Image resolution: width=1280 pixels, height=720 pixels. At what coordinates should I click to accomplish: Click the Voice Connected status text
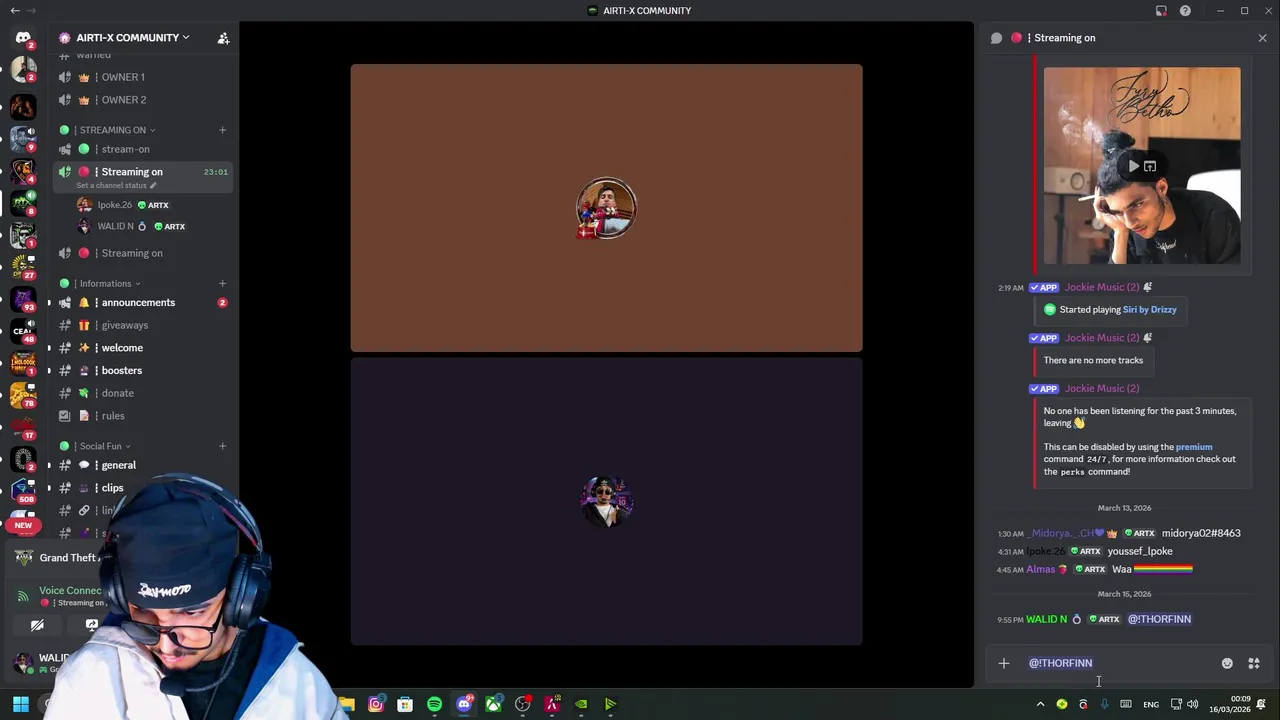70,590
